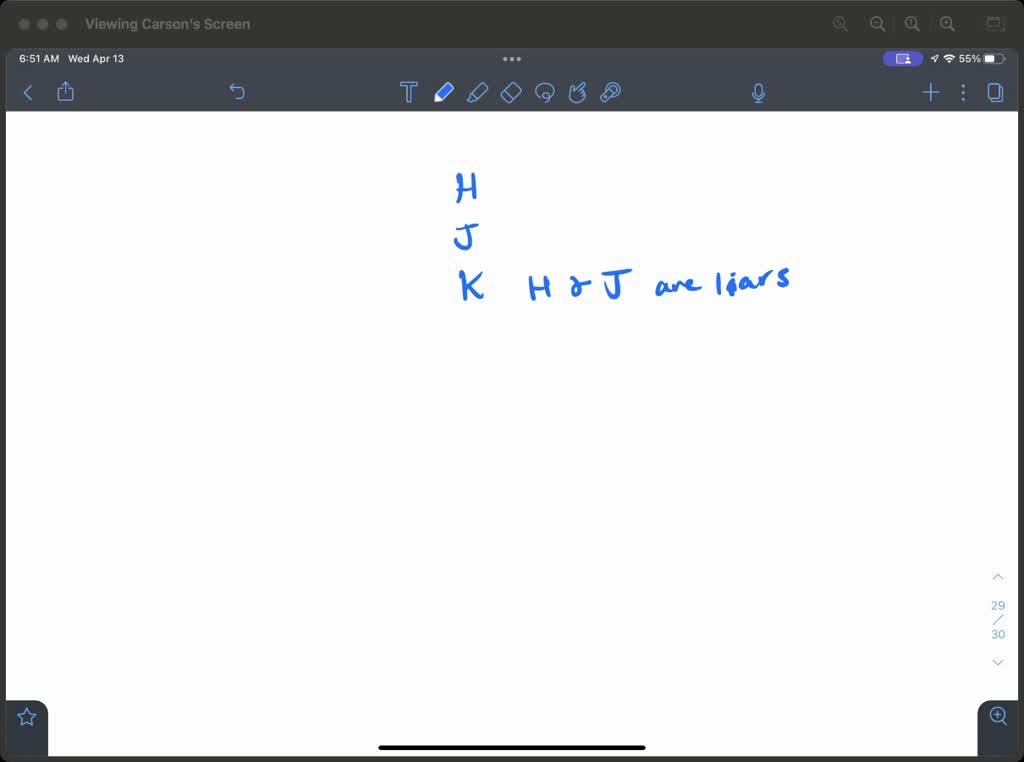The image size is (1024, 762).
Task: Go to next page with down chevron
Action: (x=997, y=662)
